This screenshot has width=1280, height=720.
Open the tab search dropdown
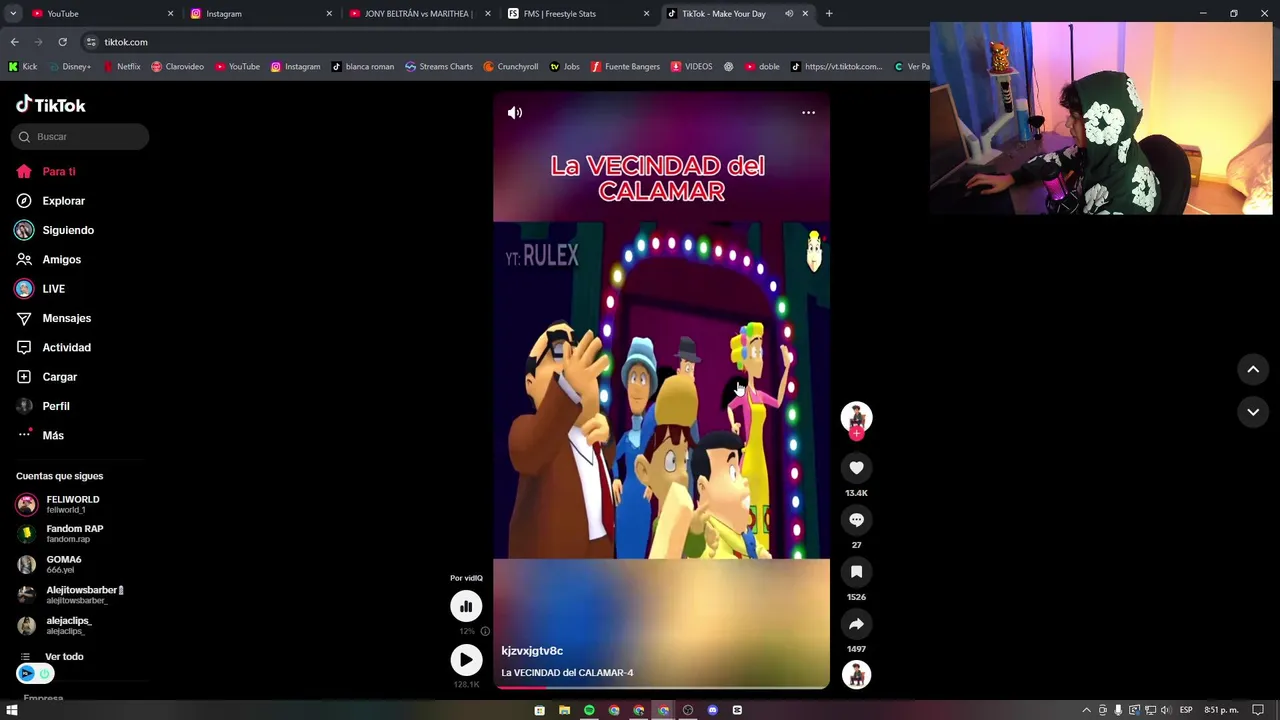pyautogui.click(x=13, y=14)
